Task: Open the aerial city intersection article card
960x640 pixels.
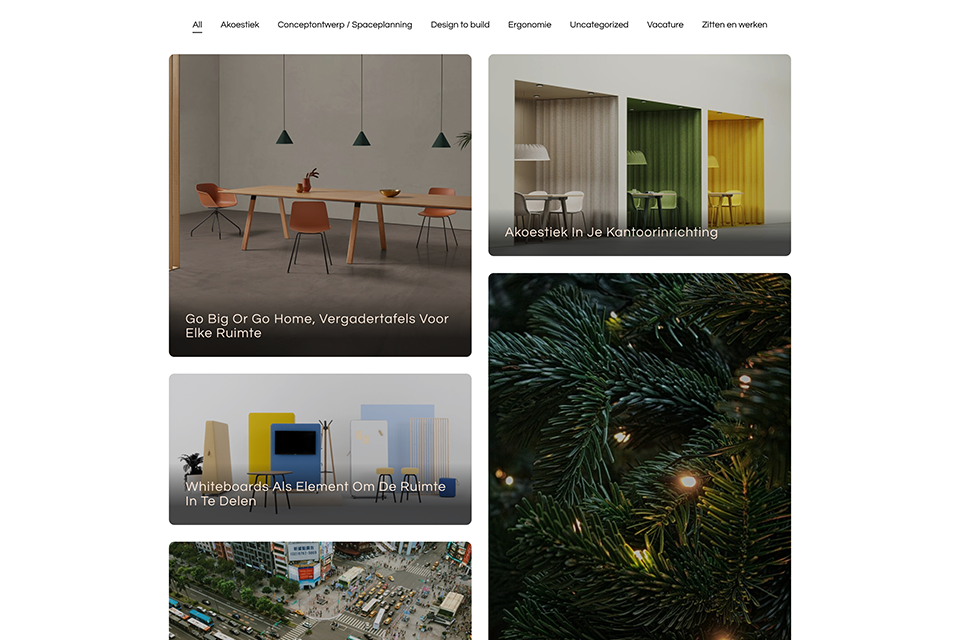Action: coord(320,590)
